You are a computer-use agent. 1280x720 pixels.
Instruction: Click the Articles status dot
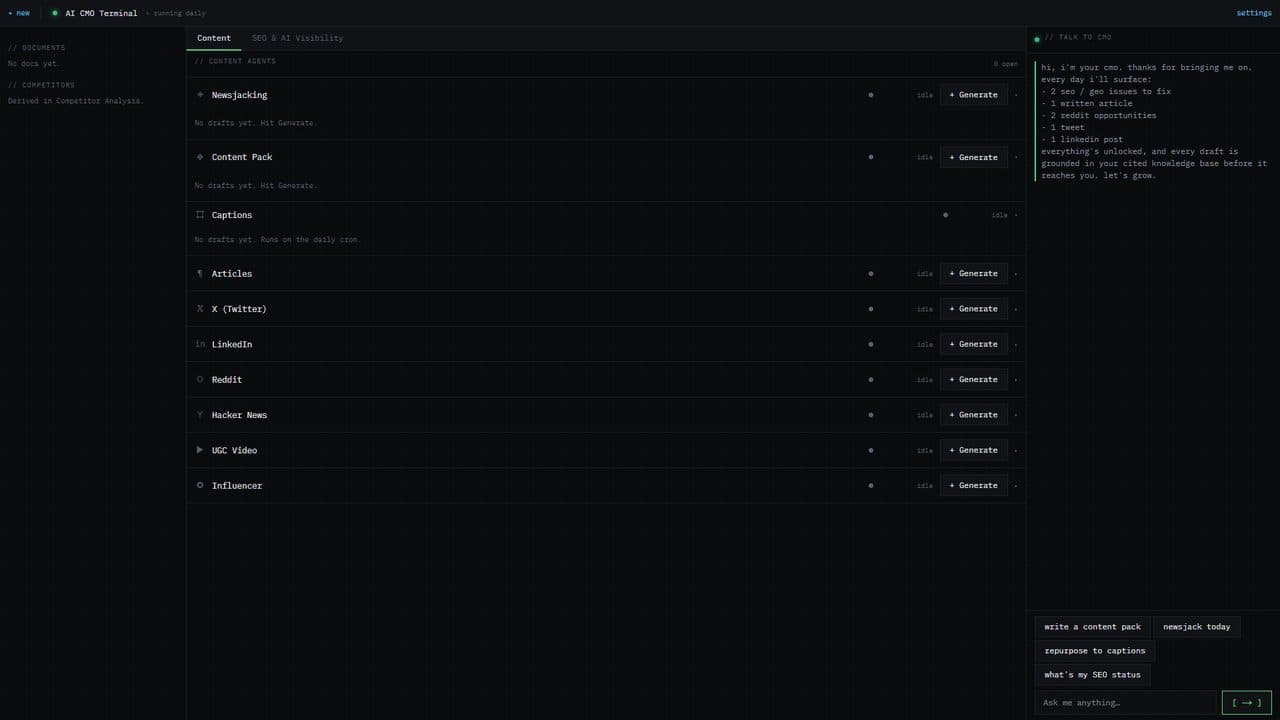[870, 273]
